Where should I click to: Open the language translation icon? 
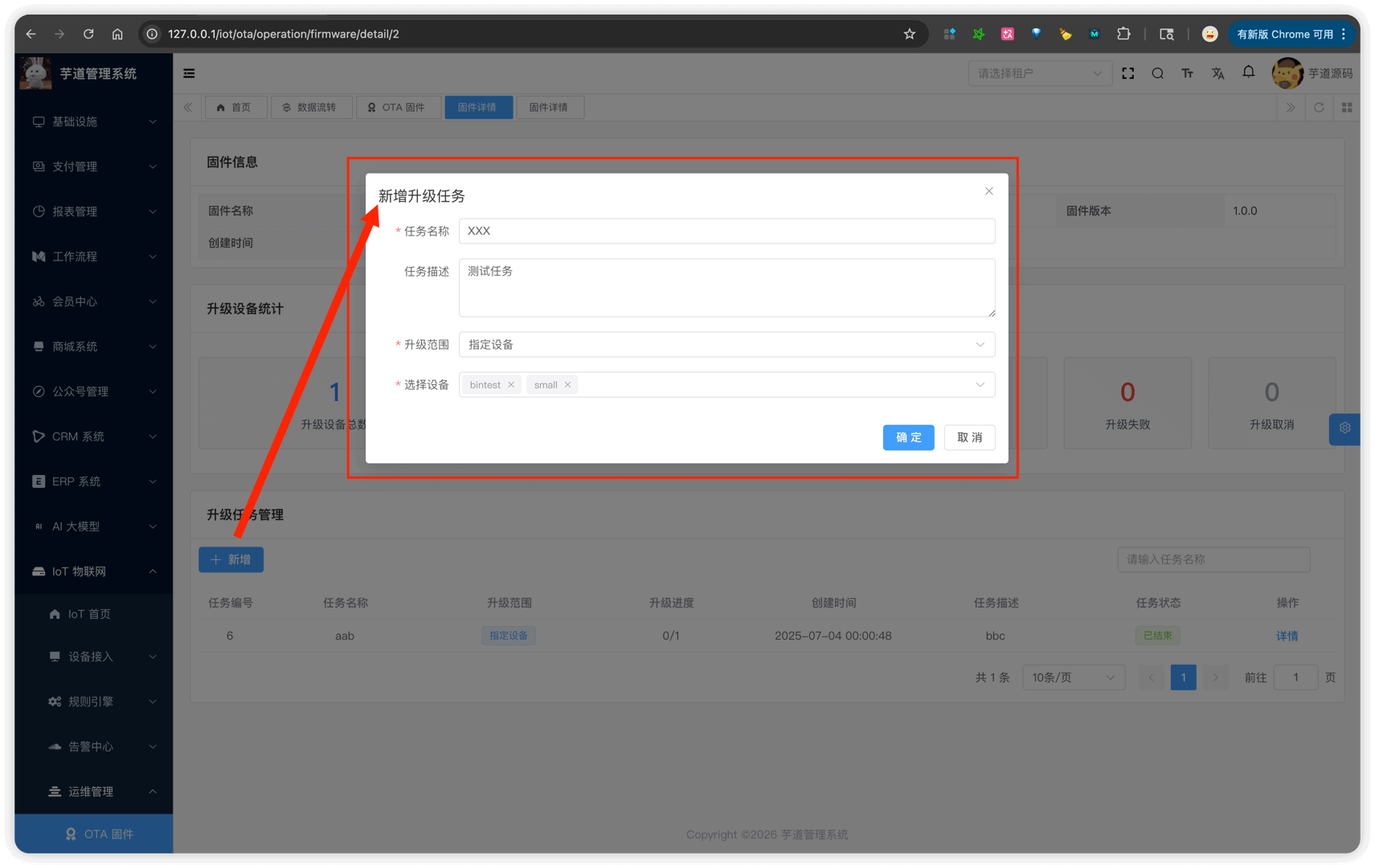coord(1217,73)
